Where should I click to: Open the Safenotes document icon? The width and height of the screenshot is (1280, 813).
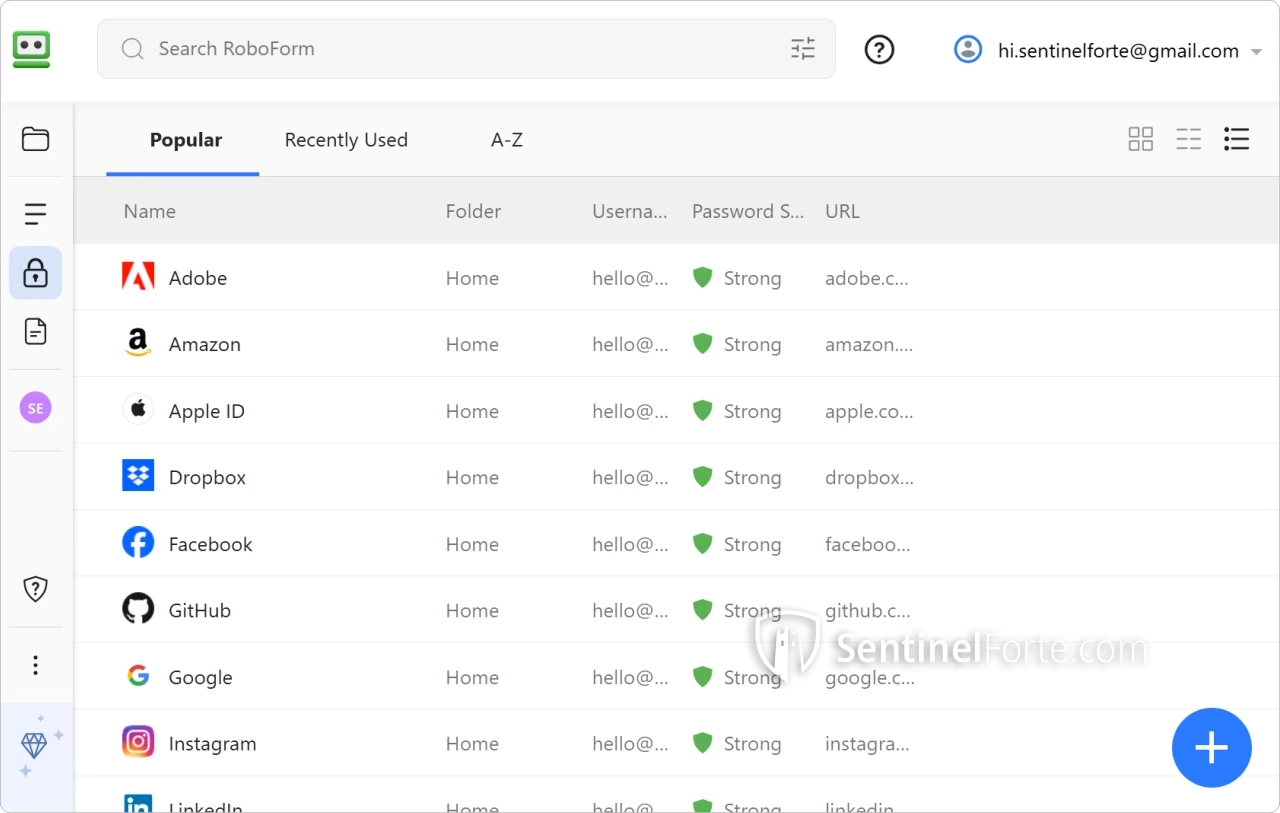(36, 331)
